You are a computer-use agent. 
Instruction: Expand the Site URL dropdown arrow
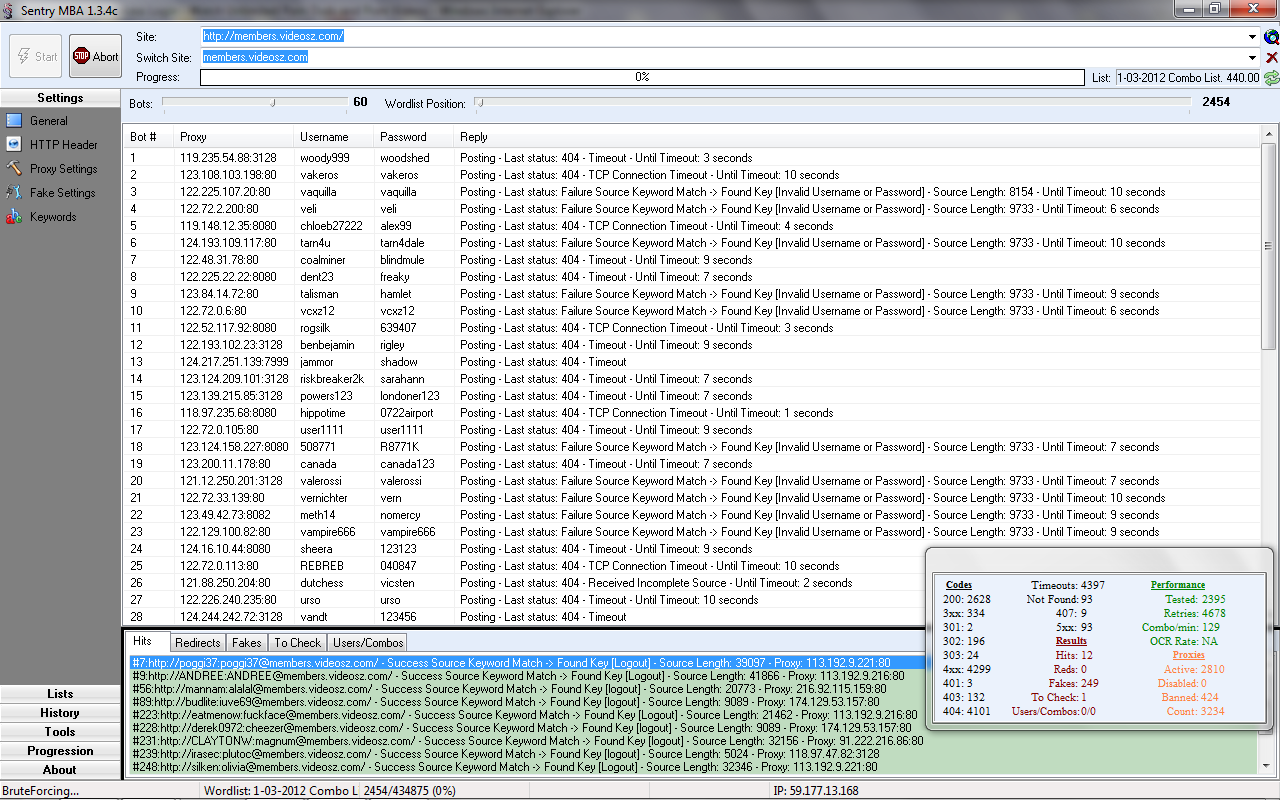point(1253,37)
